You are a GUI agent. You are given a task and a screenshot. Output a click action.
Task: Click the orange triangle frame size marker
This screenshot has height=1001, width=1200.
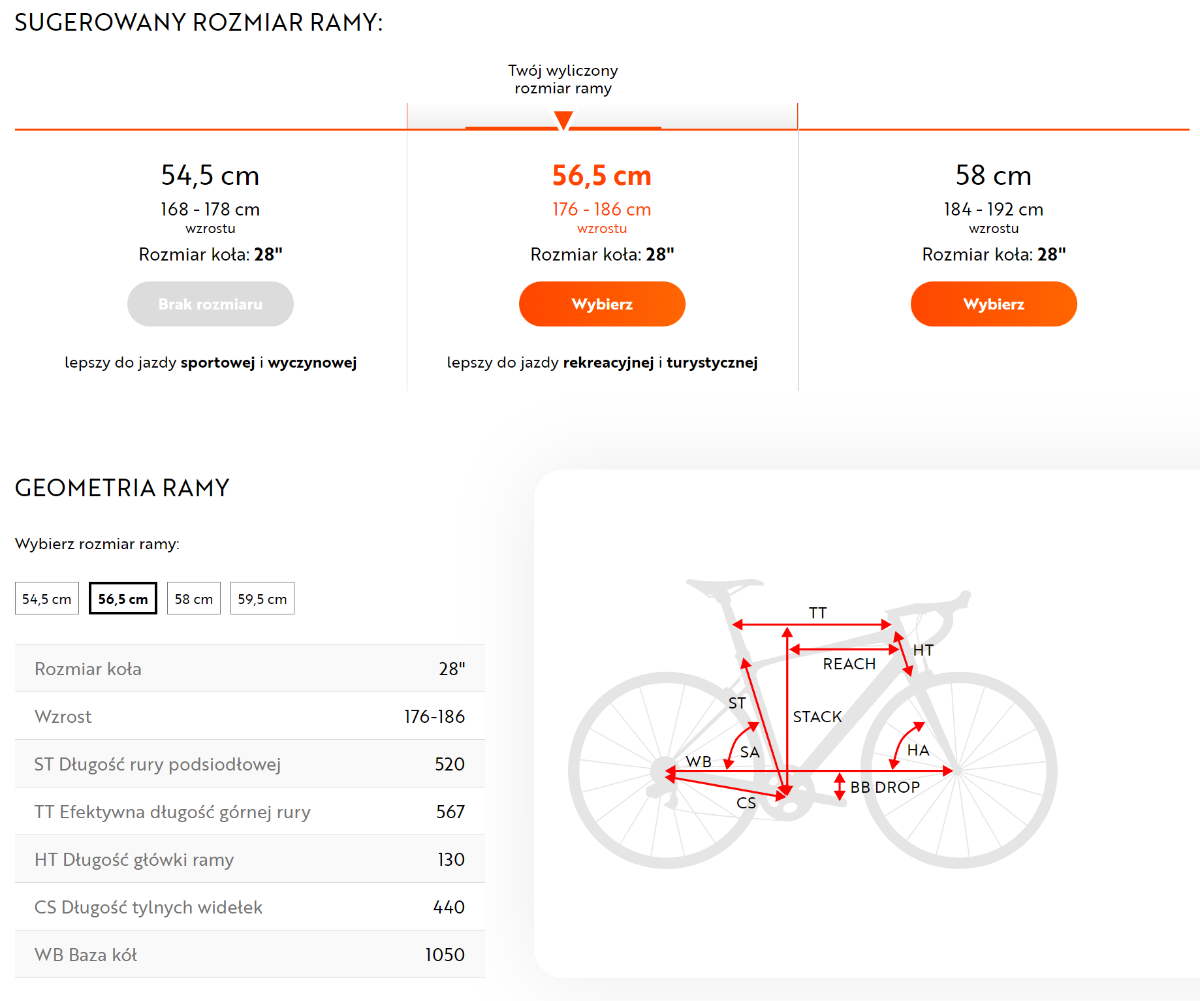563,121
